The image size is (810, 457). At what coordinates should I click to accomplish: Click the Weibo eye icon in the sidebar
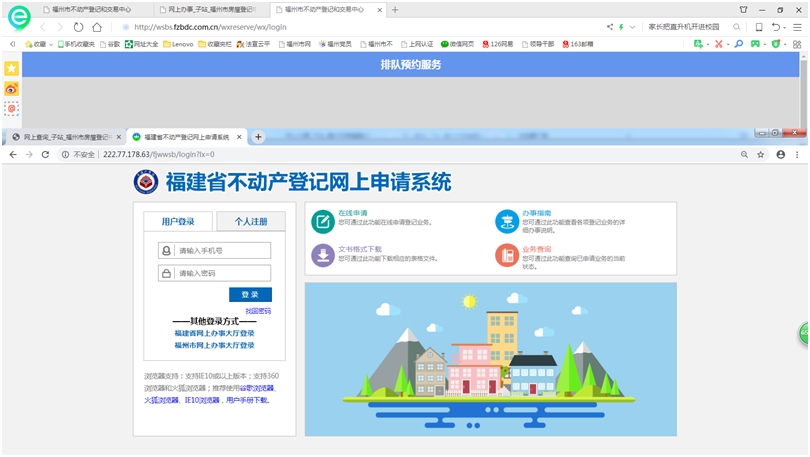point(12,88)
